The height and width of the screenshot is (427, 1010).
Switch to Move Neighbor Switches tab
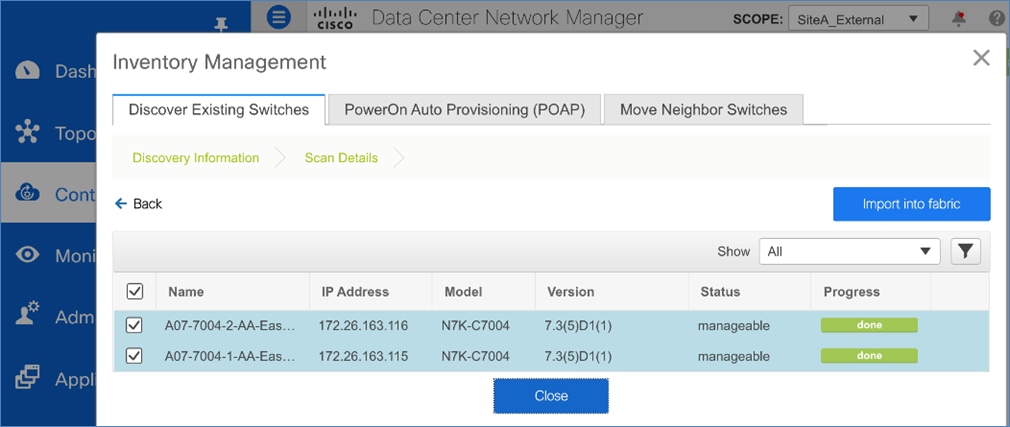point(703,109)
